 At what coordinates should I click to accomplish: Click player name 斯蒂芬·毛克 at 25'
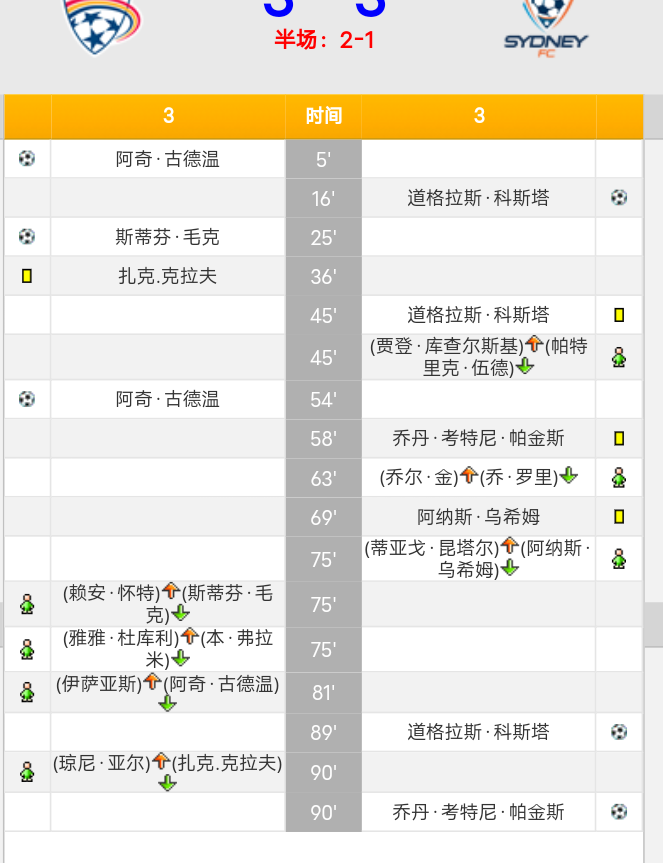[167, 237]
